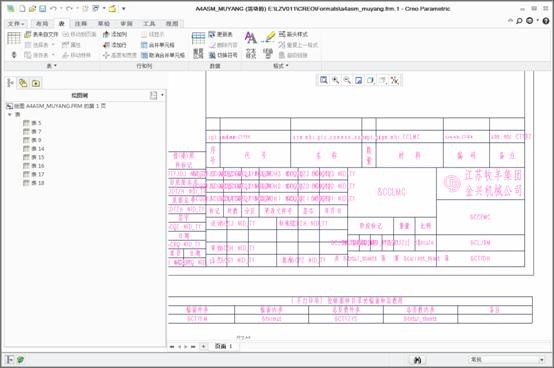Switch to the 工具 ribbon tab
This screenshot has width=554, height=368.
click(149, 24)
